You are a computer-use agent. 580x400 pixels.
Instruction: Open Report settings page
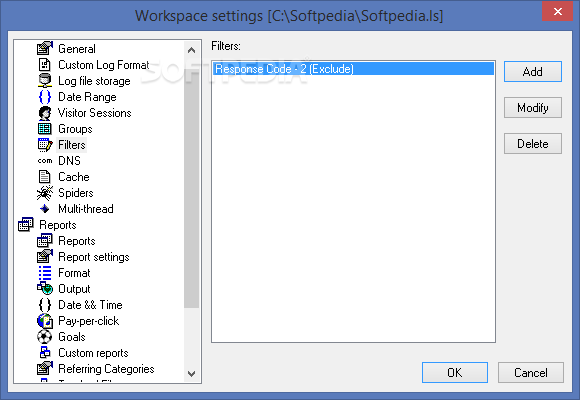[94, 256]
